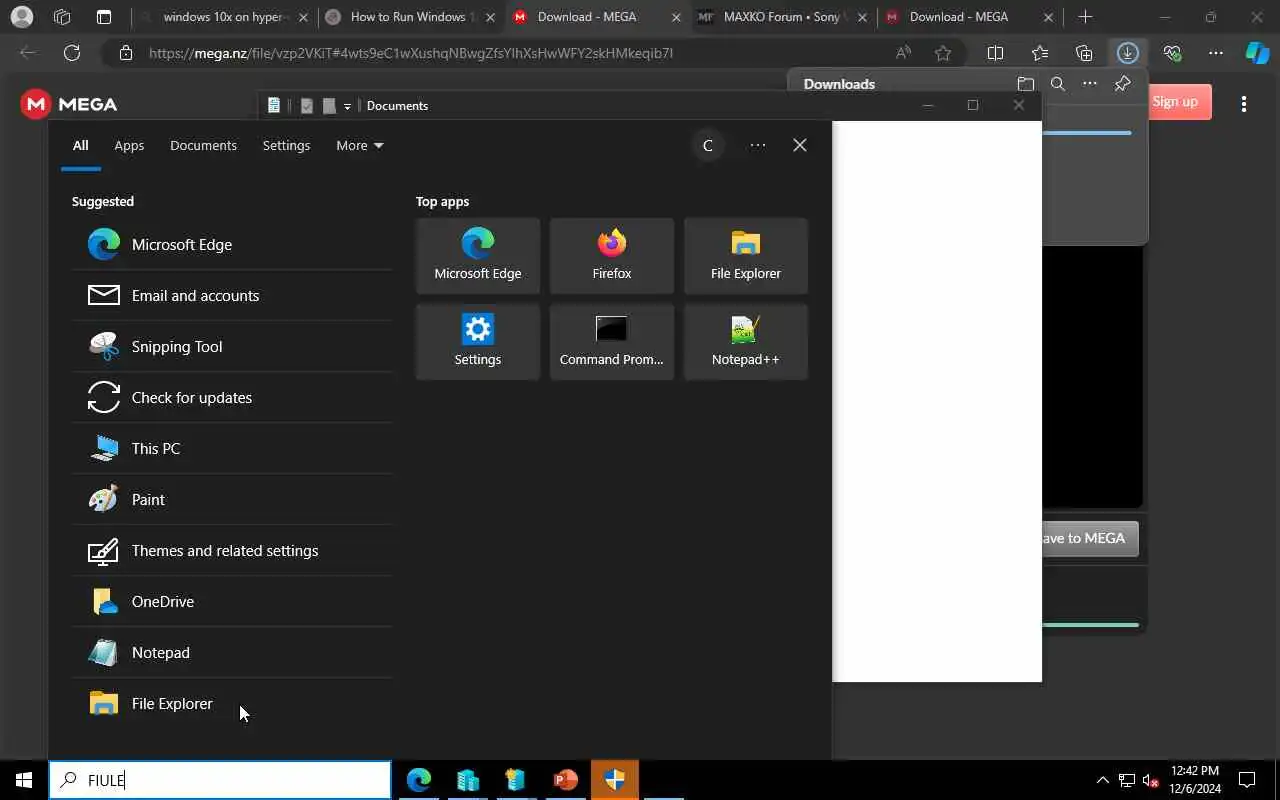Open Browser essentials heart icon
The image size is (1280, 800).
pyautogui.click(x=1172, y=53)
